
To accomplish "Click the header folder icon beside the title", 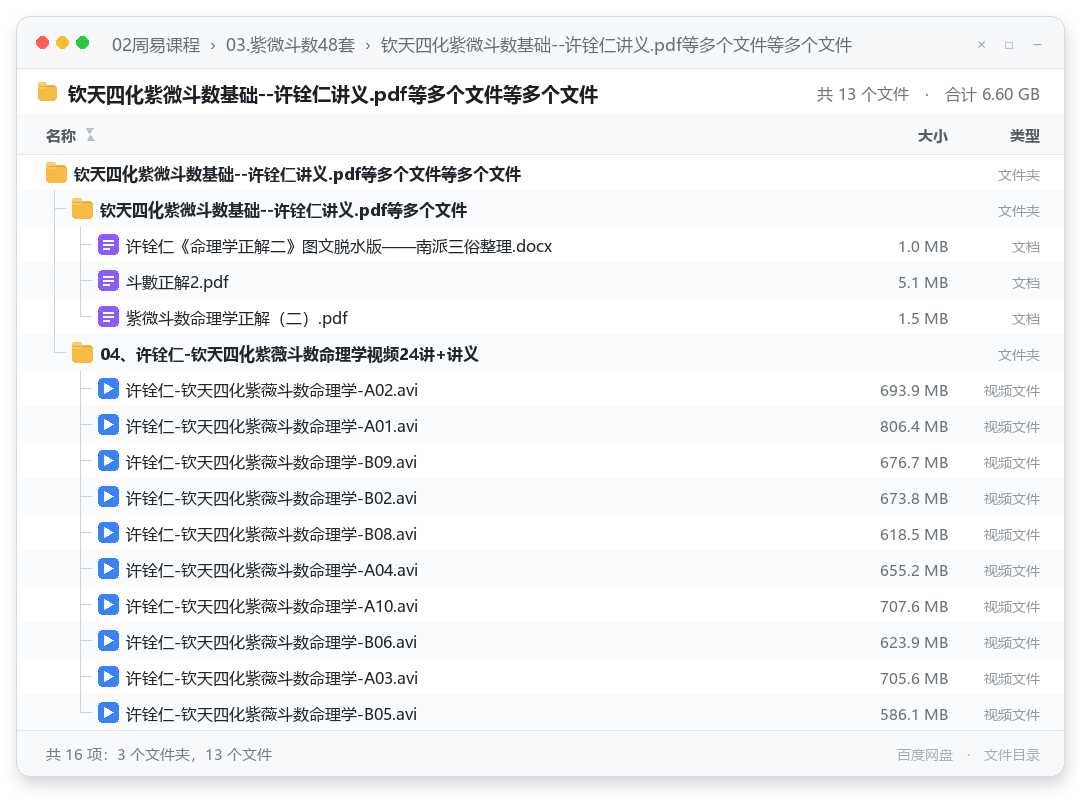I will (x=47, y=92).
